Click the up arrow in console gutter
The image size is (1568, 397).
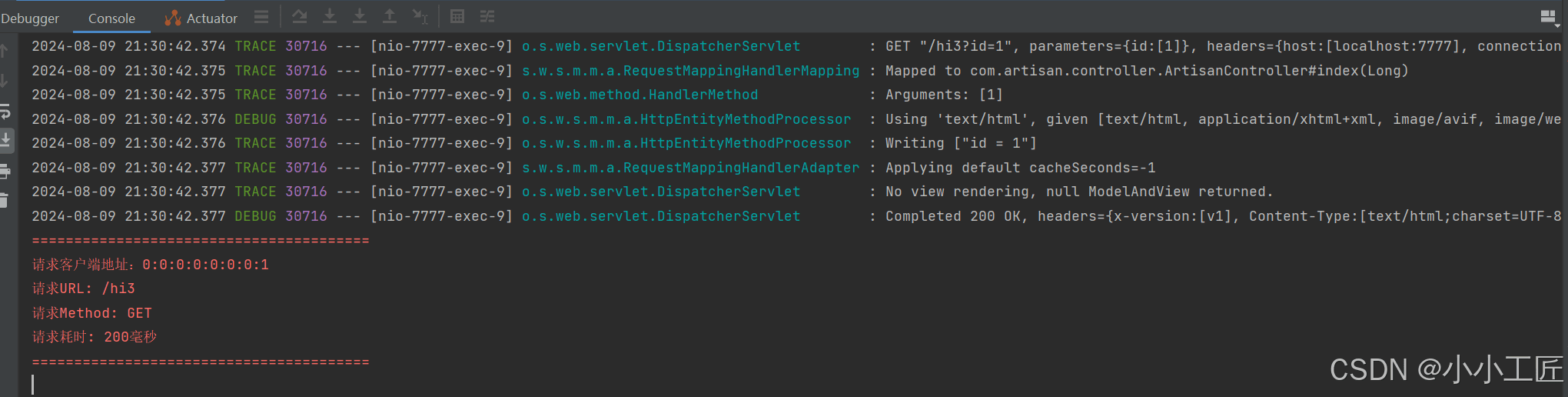point(5,51)
